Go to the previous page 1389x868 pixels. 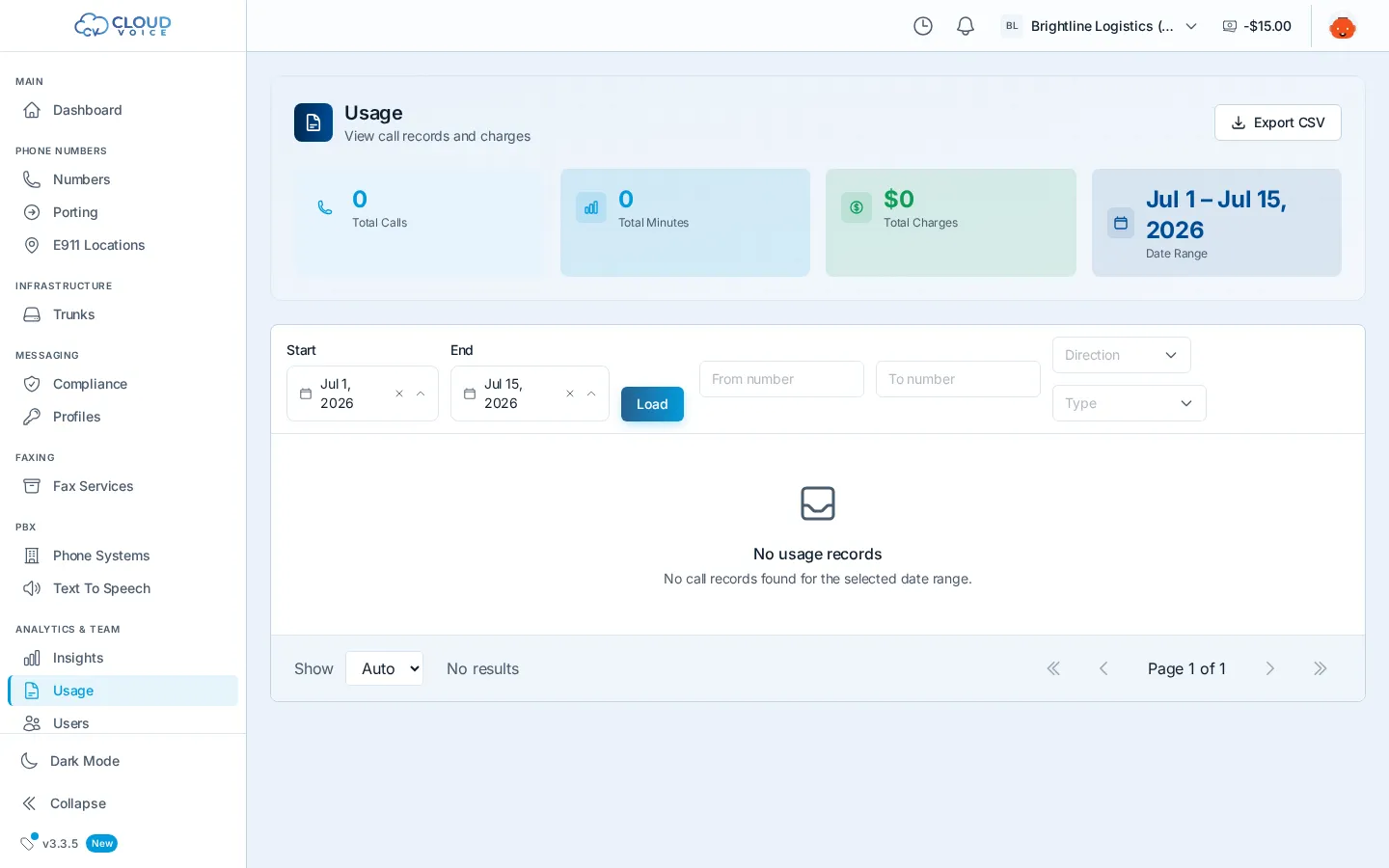point(1103,668)
